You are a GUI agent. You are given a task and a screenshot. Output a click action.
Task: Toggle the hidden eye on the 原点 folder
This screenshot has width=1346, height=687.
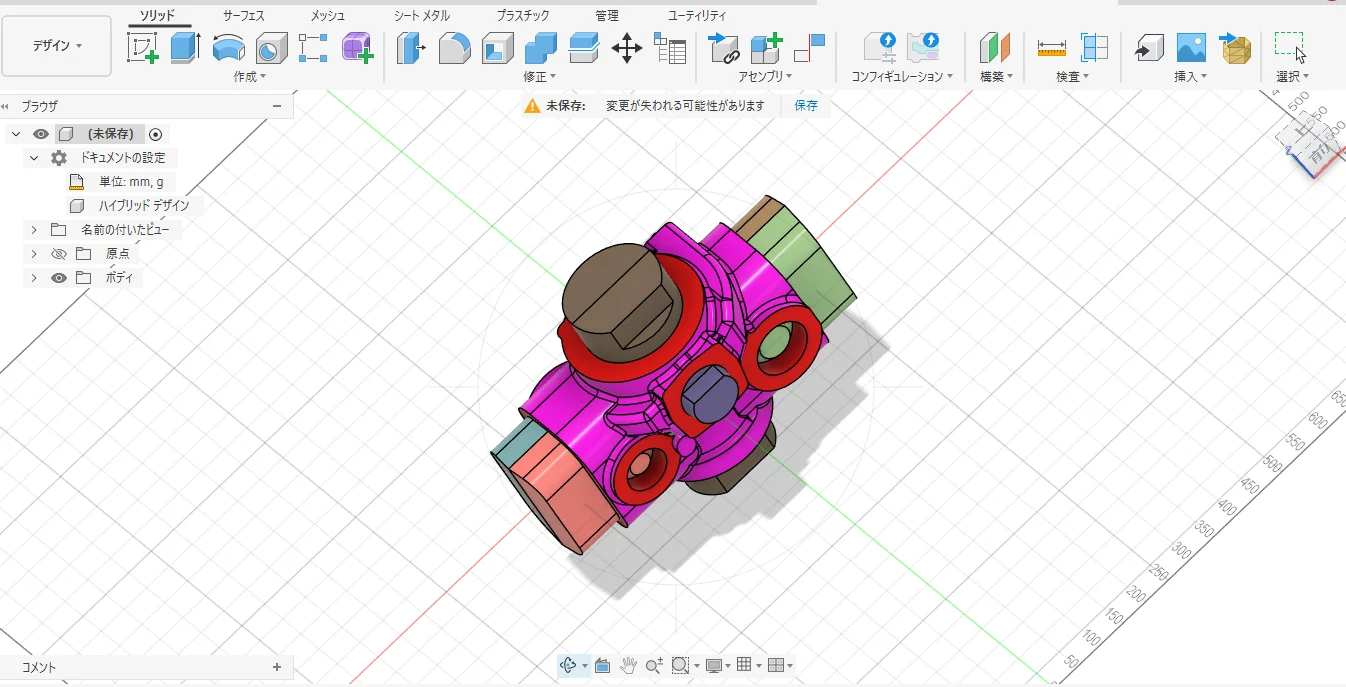pos(59,254)
